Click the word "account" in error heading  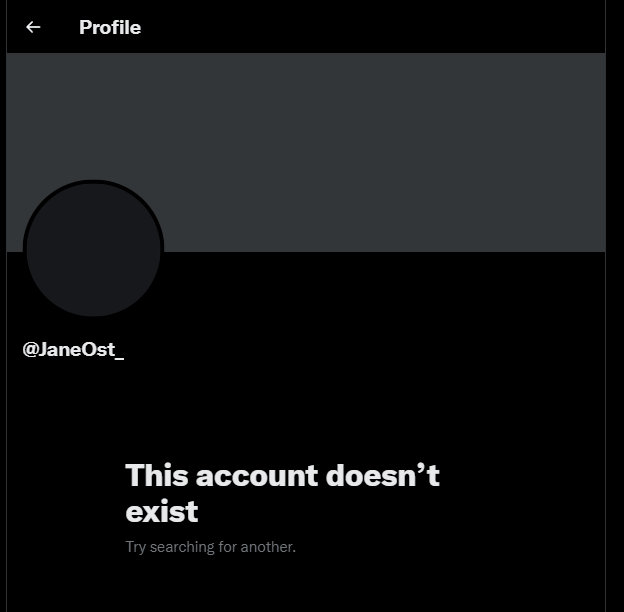[257, 476]
